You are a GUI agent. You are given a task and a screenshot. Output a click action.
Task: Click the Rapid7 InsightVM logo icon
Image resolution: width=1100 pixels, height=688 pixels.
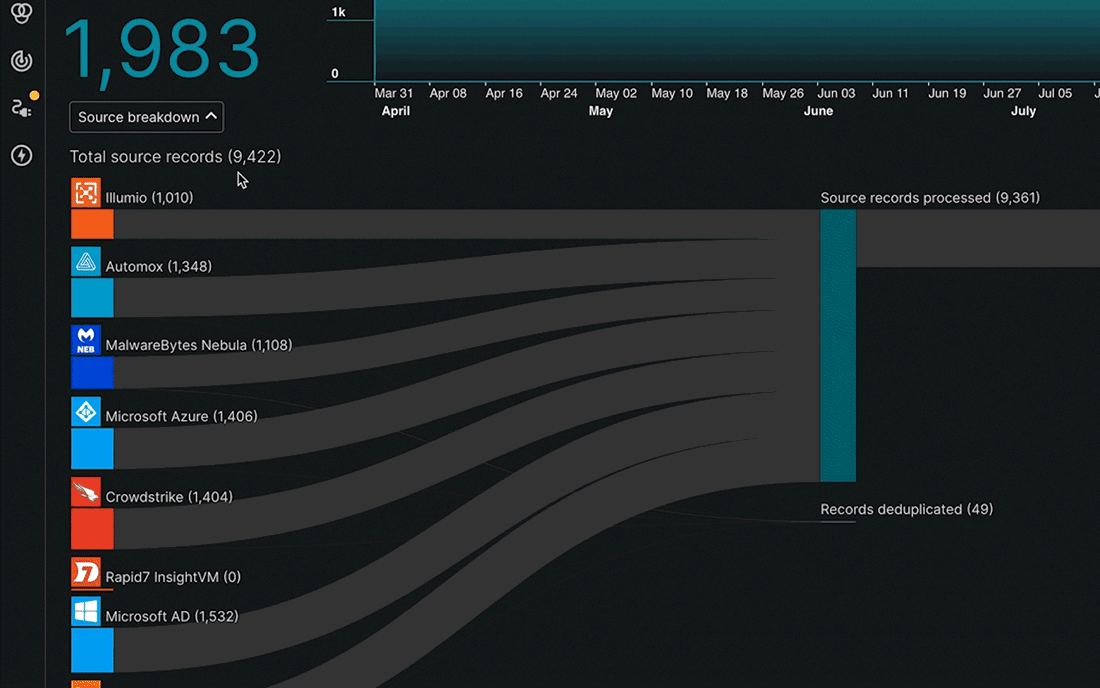[86, 572]
